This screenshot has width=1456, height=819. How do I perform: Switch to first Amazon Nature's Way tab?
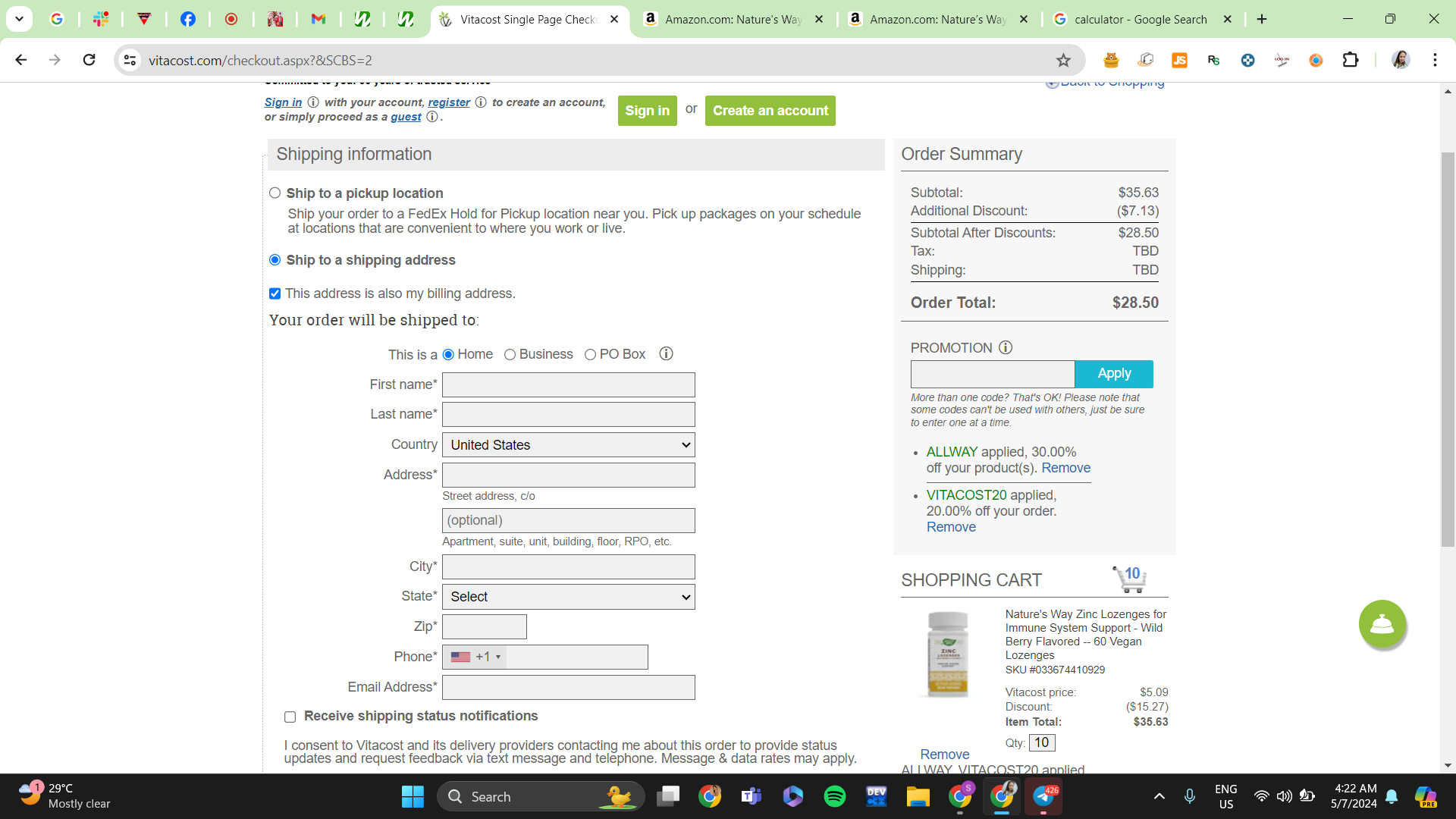coord(733,19)
